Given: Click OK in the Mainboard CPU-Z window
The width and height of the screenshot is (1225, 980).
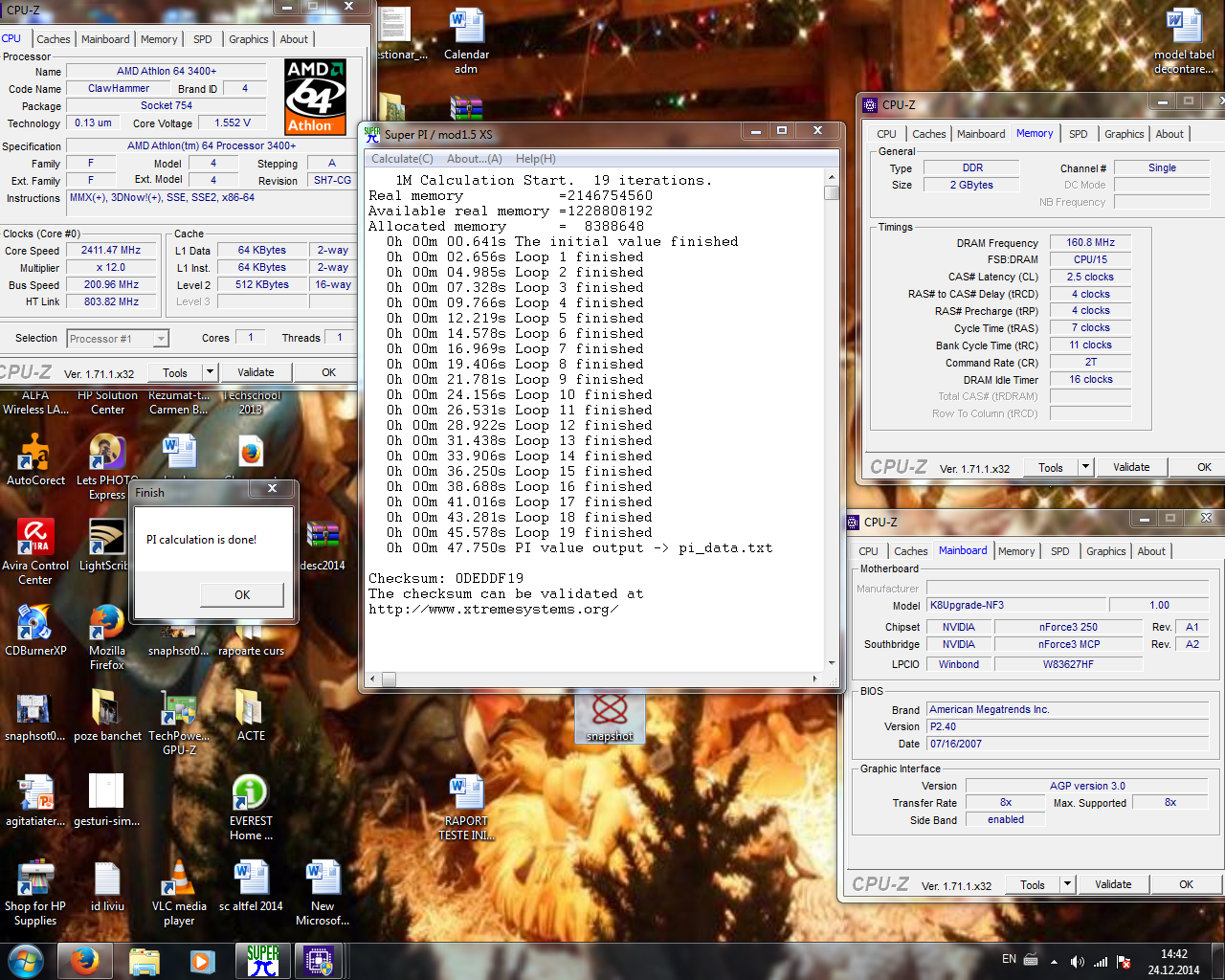Looking at the screenshot, I should 1186,884.
